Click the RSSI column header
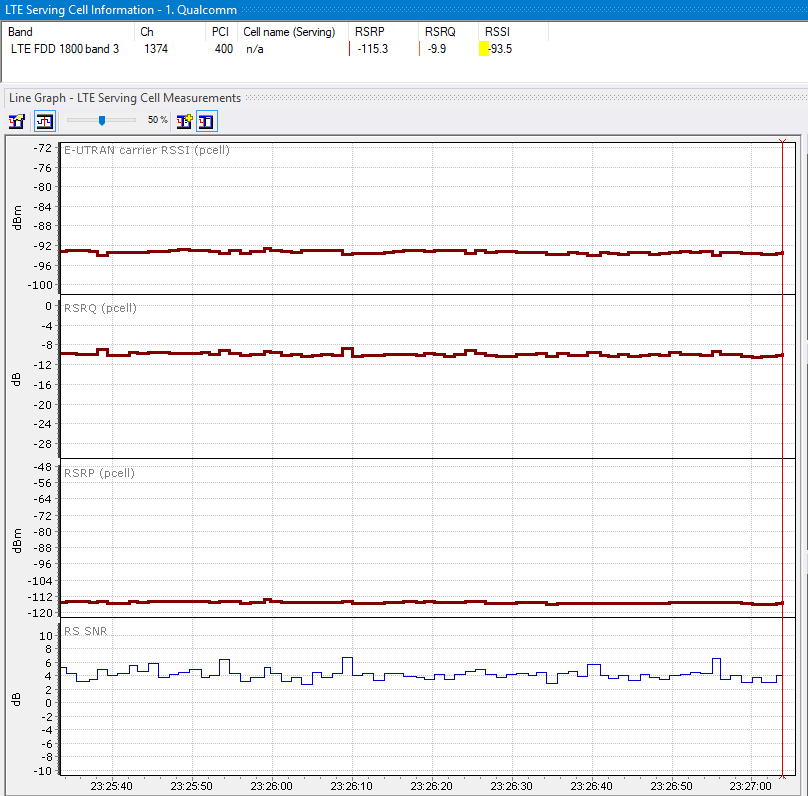This screenshot has width=808, height=796. [497, 32]
